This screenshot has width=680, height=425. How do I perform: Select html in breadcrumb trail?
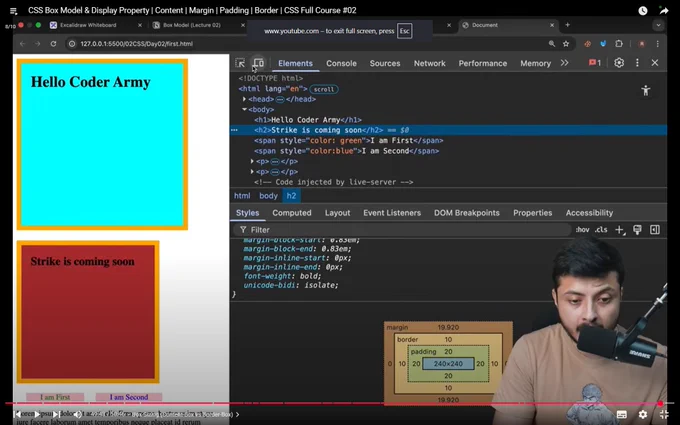point(242,196)
